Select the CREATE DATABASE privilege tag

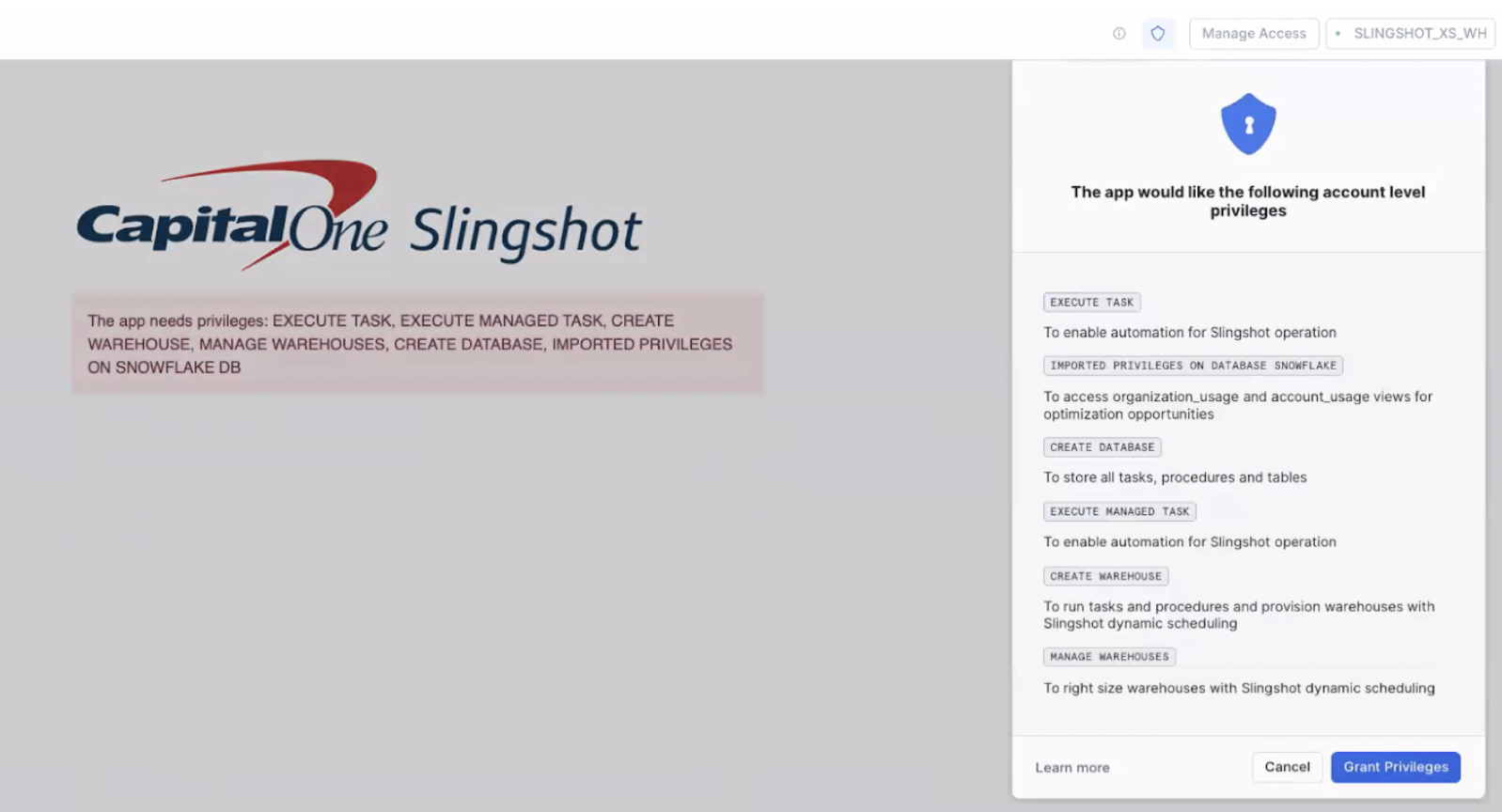click(1103, 447)
